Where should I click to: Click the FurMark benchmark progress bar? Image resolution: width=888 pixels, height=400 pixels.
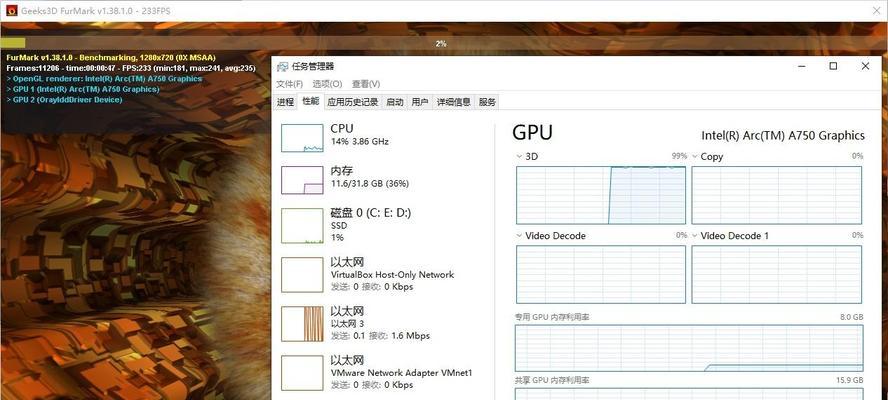443,43
